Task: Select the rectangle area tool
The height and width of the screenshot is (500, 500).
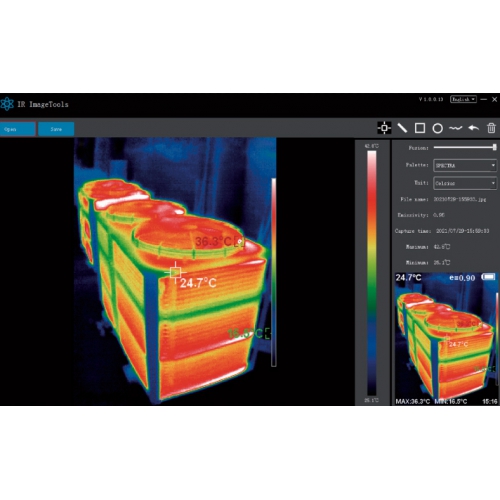Action: (420, 128)
